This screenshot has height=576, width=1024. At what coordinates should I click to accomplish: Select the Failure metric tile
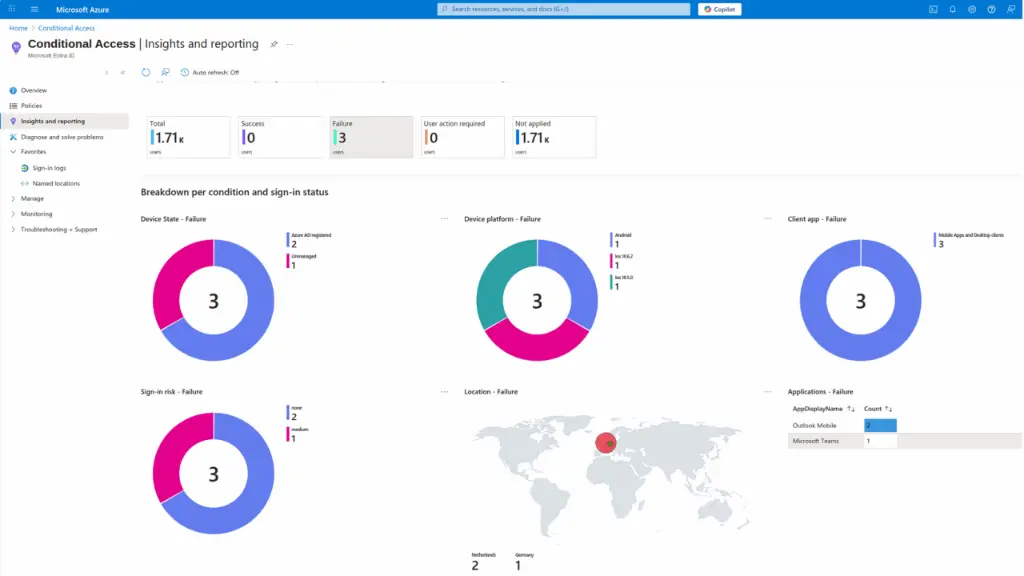pyautogui.click(x=369, y=136)
